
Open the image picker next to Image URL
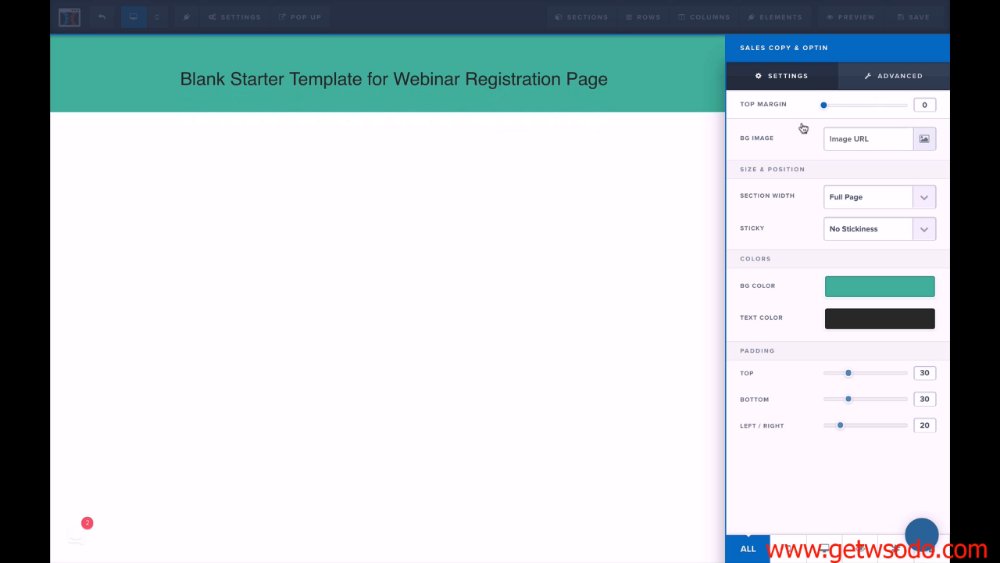pyautogui.click(x=924, y=139)
